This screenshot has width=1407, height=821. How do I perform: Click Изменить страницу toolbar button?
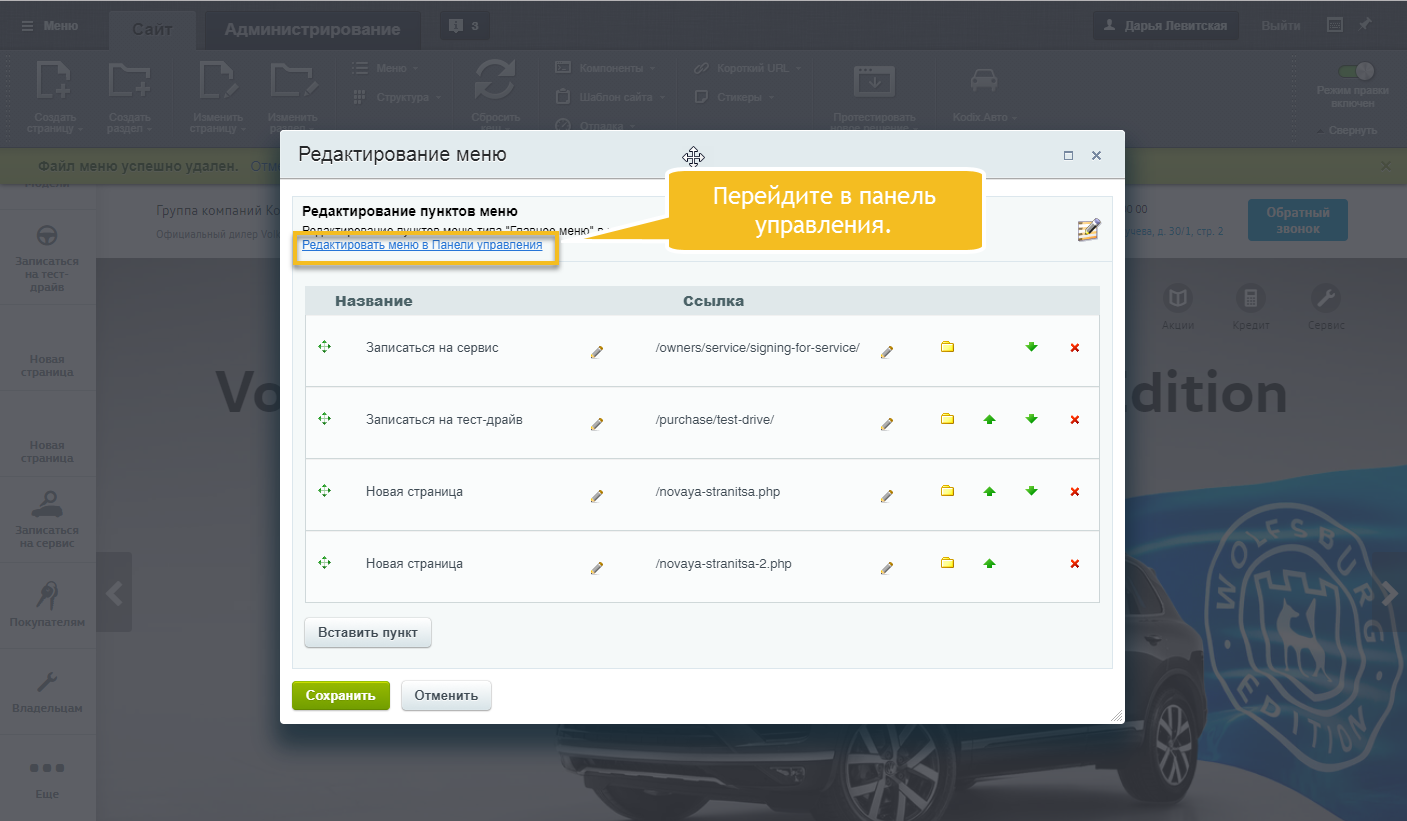pyautogui.click(x=217, y=96)
